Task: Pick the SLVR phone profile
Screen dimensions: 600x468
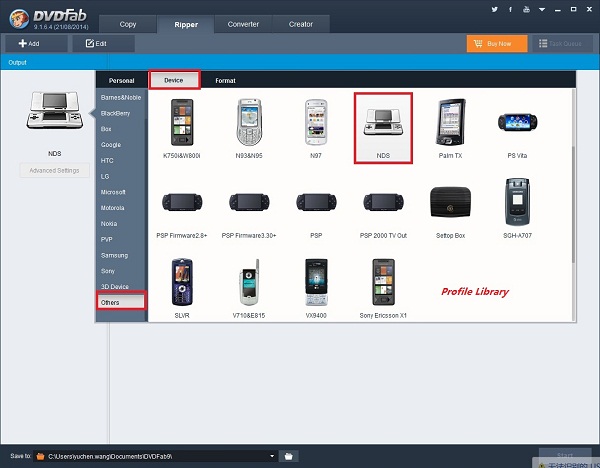Action: pyautogui.click(x=182, y=289)
